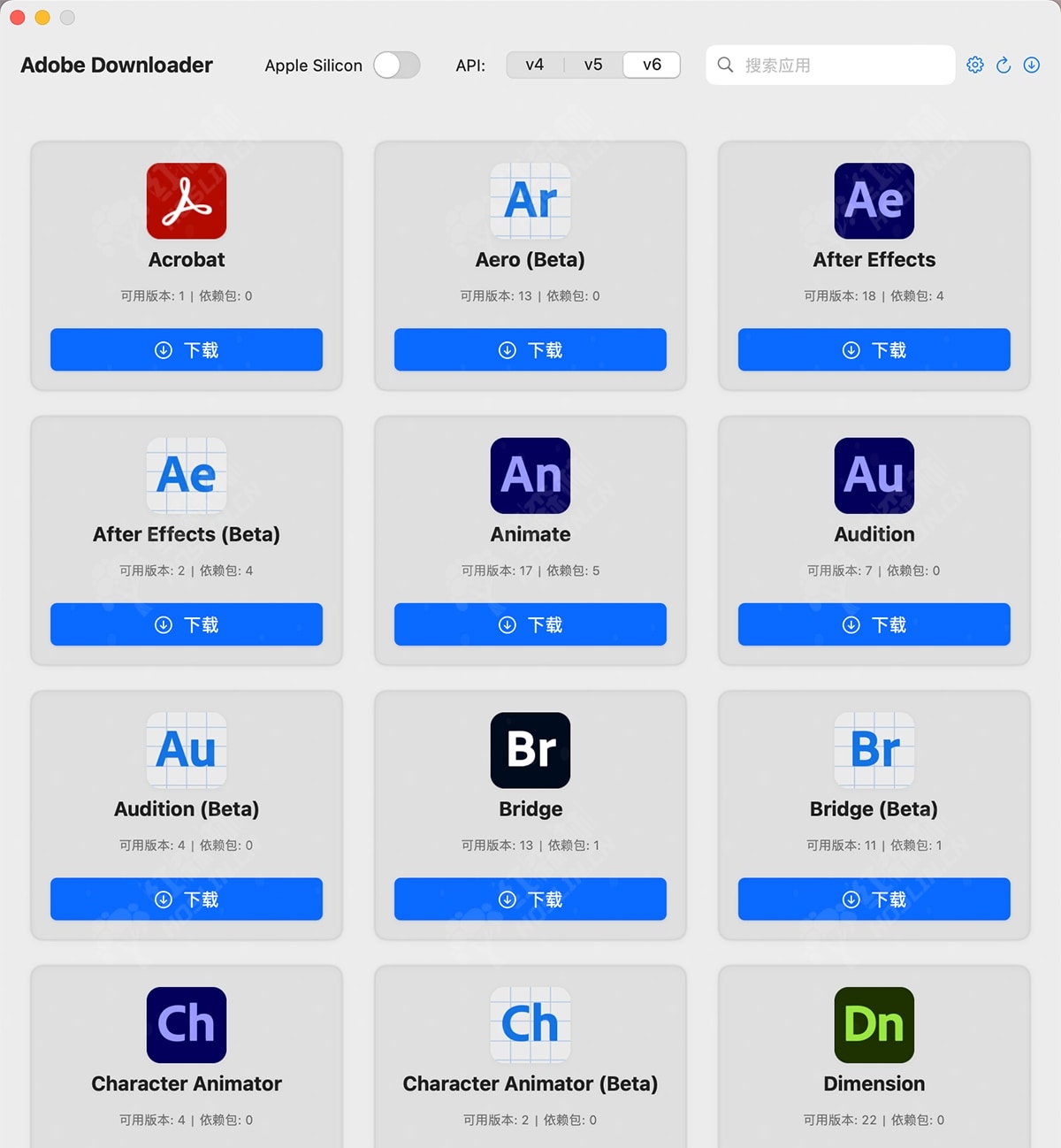The image size is (1061, 1148).
Task: Click the Dimension title text
Action: pos(874,1083)
